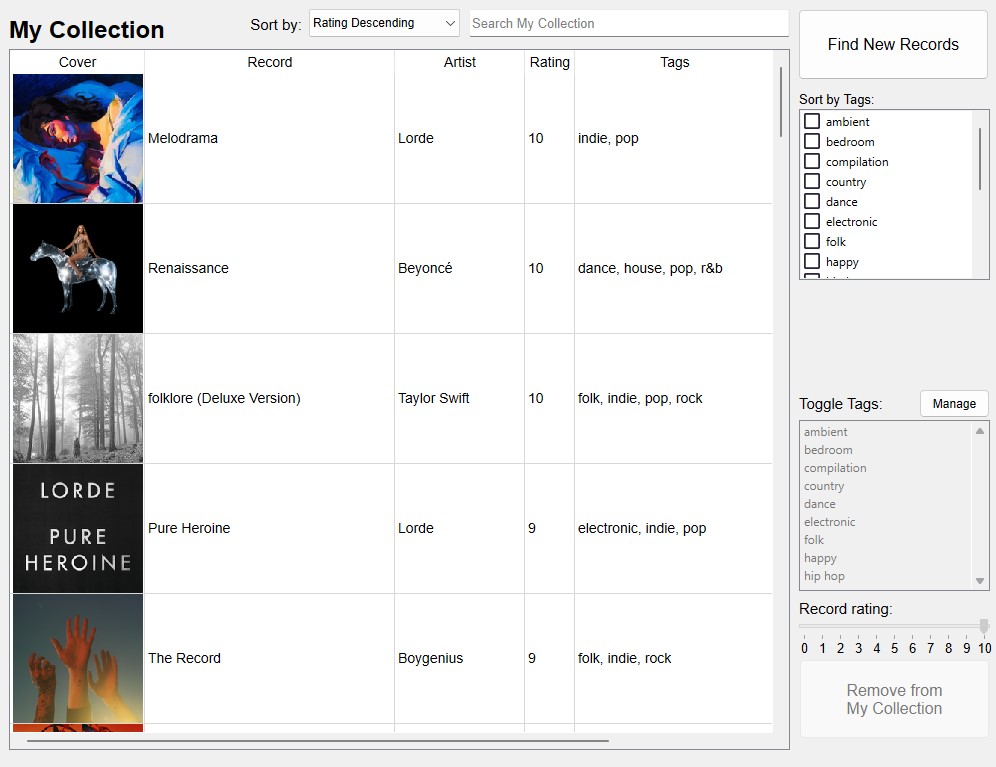Check the country tag checkbox
Image resolution: width=996 pixels, height=767 pixels.
pyautogui.click(x=812, y=181)
